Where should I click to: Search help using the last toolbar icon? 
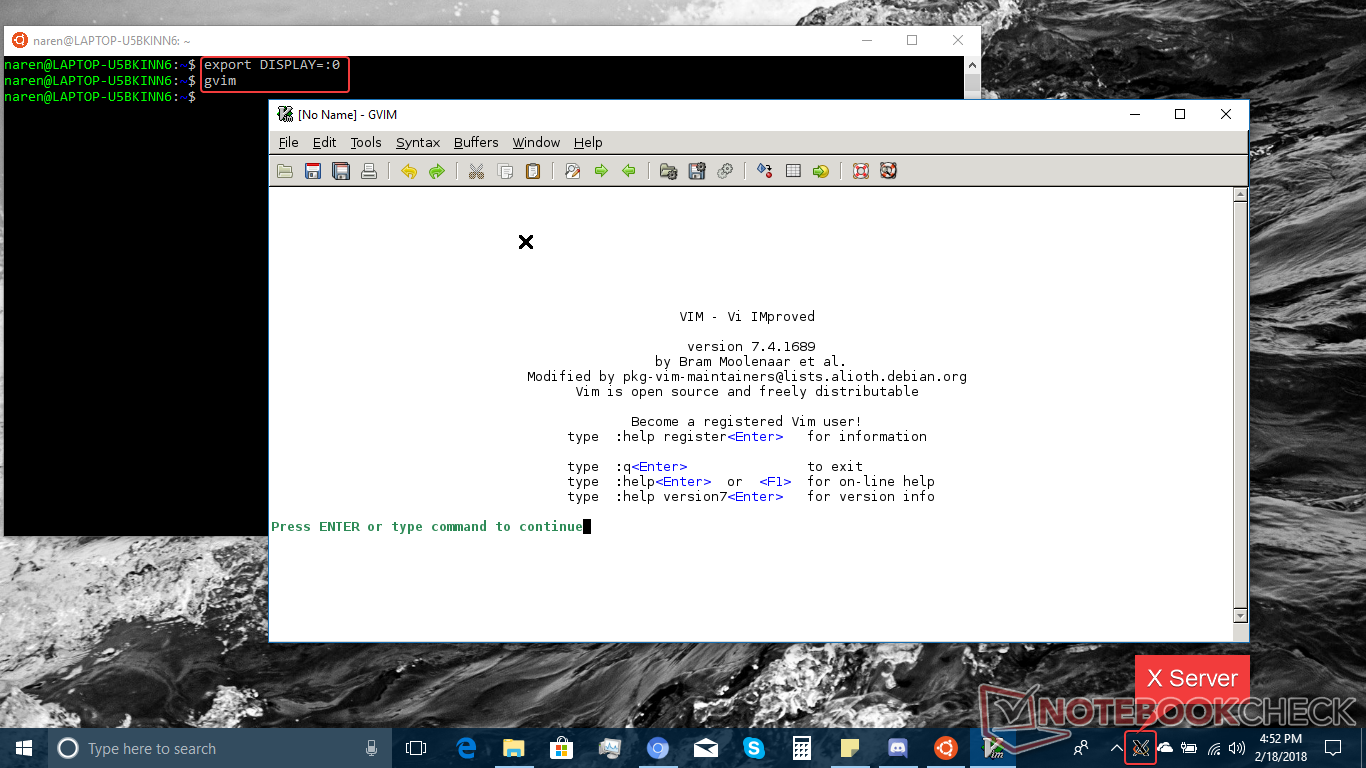point(889,171)
